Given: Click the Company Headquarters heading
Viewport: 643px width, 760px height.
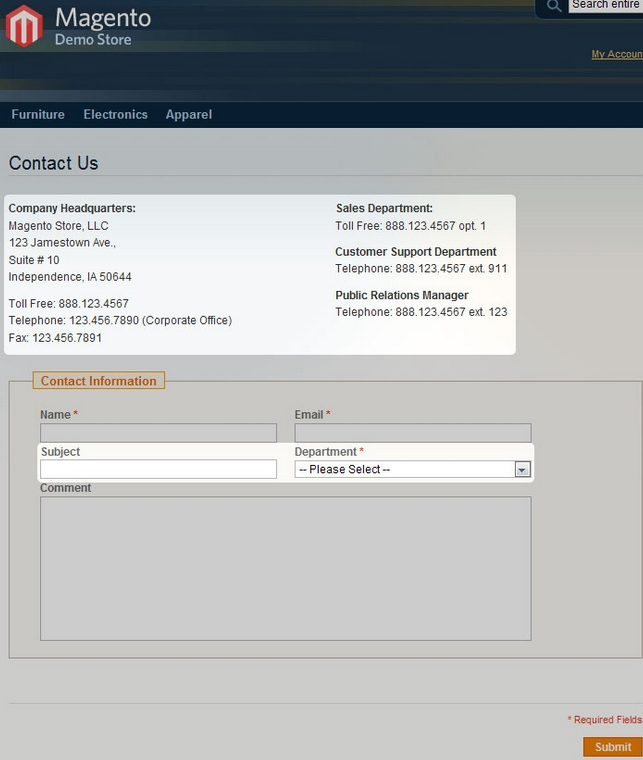Looking at the screenshot, I should [x=72, y=208].
